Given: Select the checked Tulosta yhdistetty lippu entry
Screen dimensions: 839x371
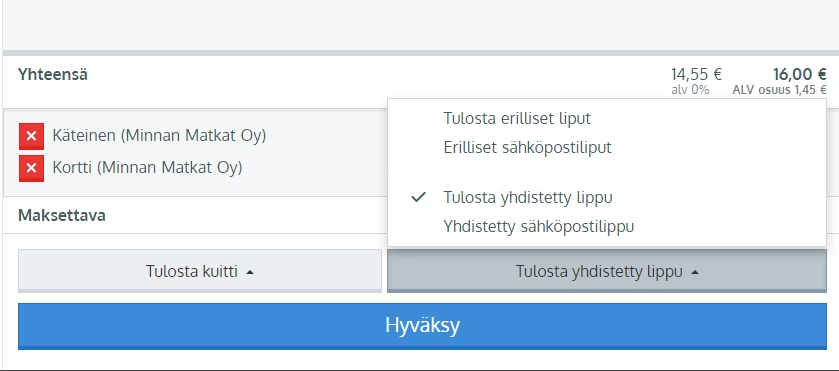Looking at the screenshot, I should pos(528,198).
